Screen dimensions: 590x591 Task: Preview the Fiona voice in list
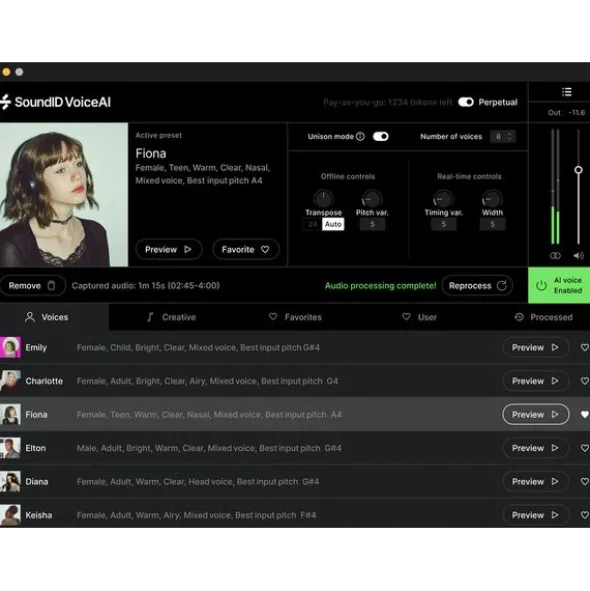point(535,415)
